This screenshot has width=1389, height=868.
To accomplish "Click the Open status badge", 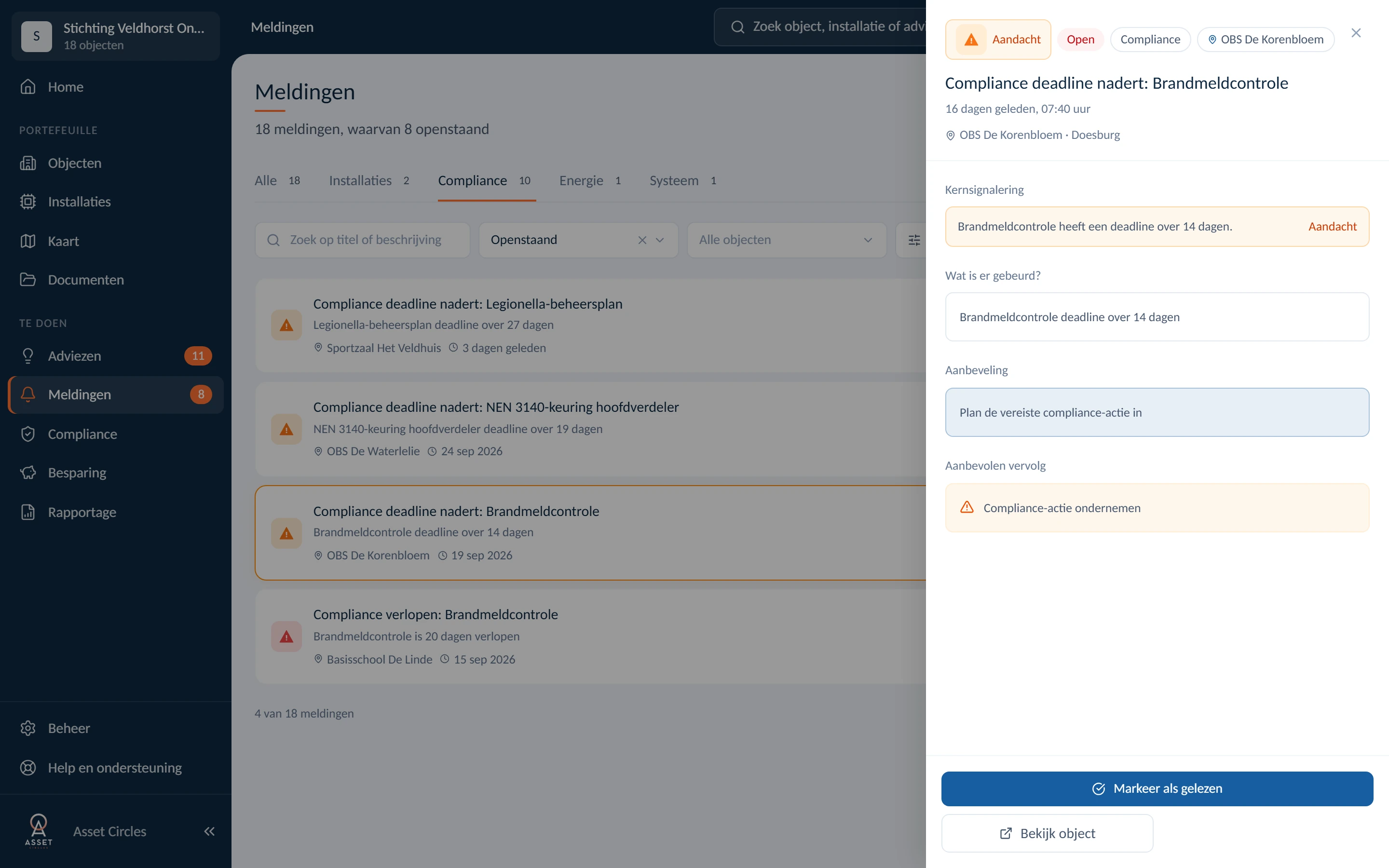I will (1080, 40).
